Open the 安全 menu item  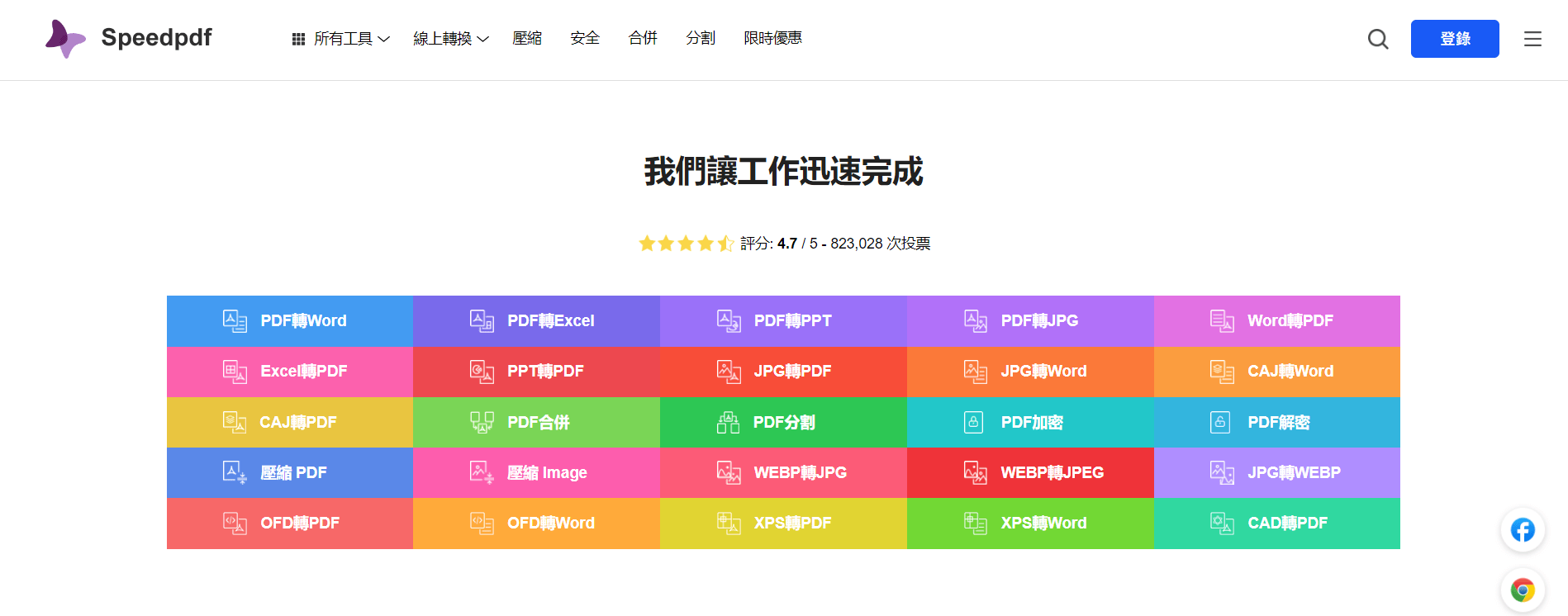(585, 38)
